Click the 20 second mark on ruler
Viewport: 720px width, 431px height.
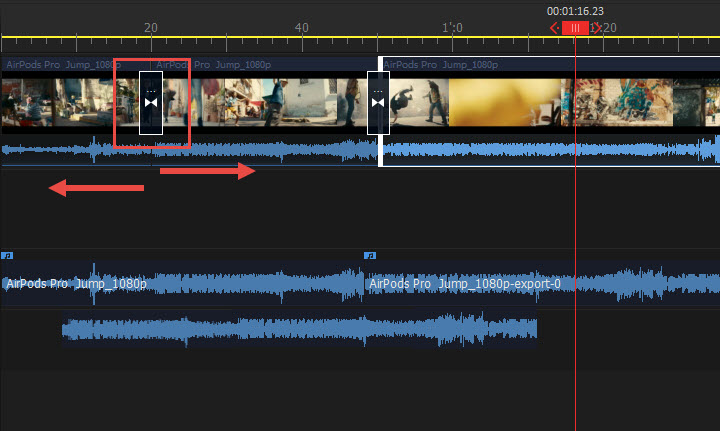tap(151, 28)
